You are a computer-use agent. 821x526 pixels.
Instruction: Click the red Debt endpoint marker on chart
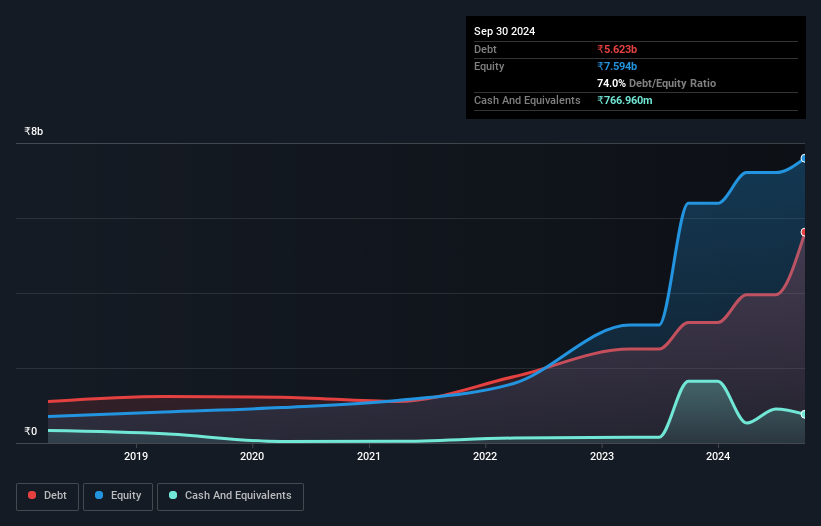coord(804,232)
